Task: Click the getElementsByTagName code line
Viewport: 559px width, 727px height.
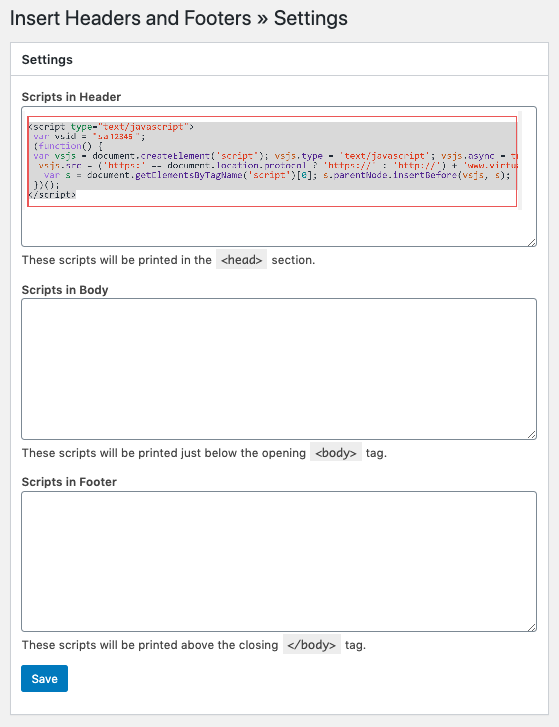Action: (x=277, y=175)
